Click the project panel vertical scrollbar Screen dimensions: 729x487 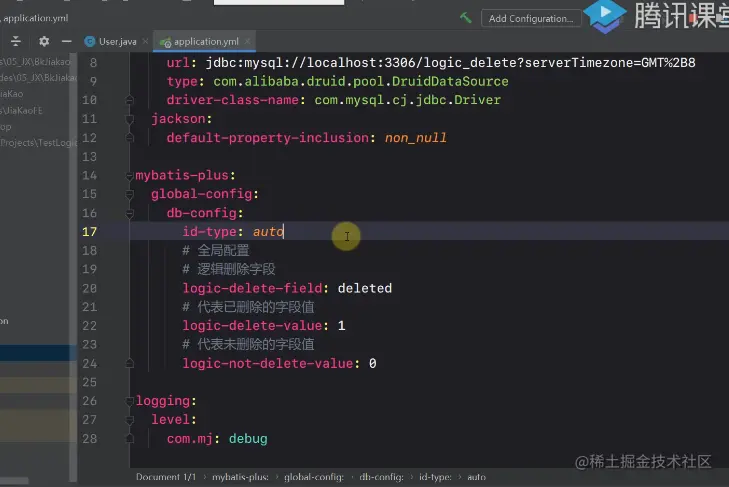point(73,267)
